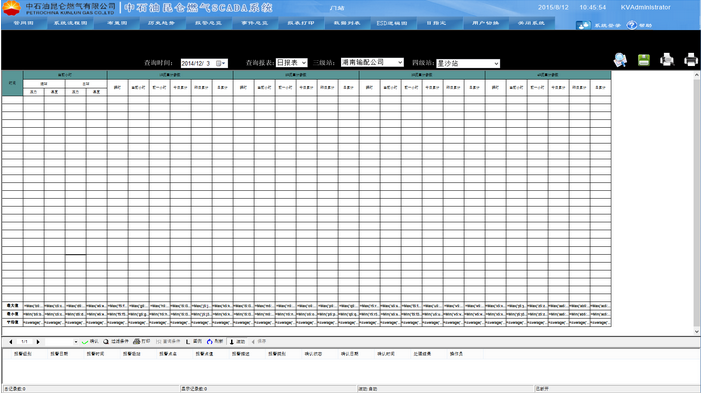The width and height of the screenshot is (701, 396).
Task: Click the 平均值 row label
Action: click(x=12, y=322)
